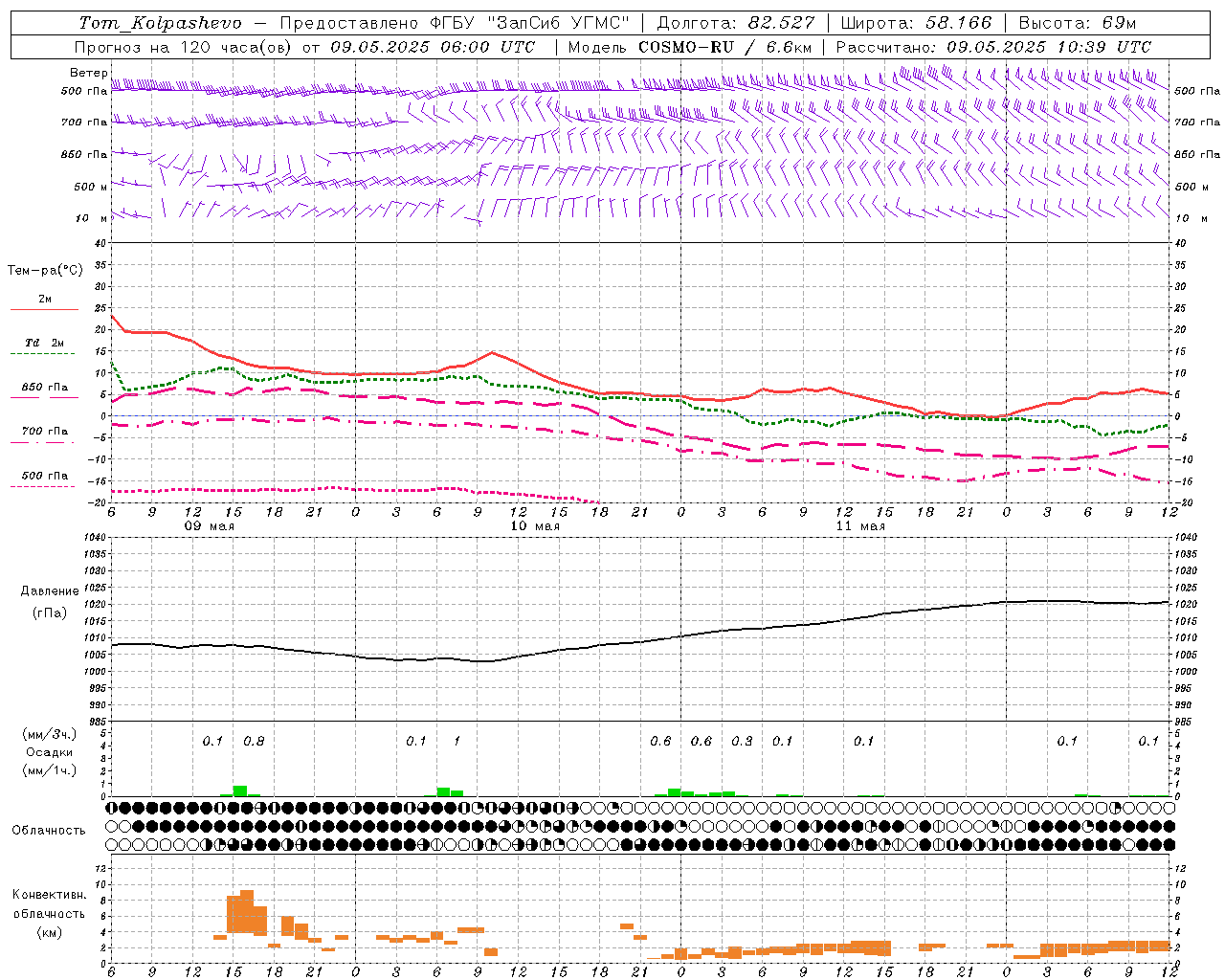Click the 'Долгота: 82.527' value
This screenshot has height=980, width=1225.
pos(736,23)
